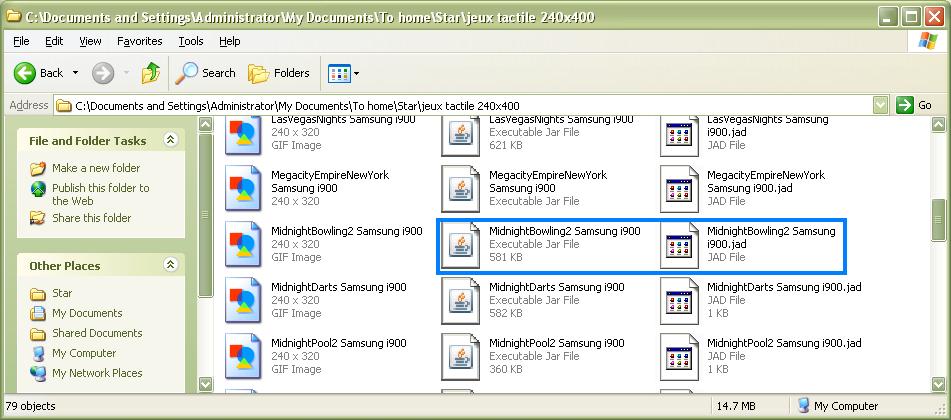Collapse the Other Places panel
The image size is (951, 420).
[170, 265]
